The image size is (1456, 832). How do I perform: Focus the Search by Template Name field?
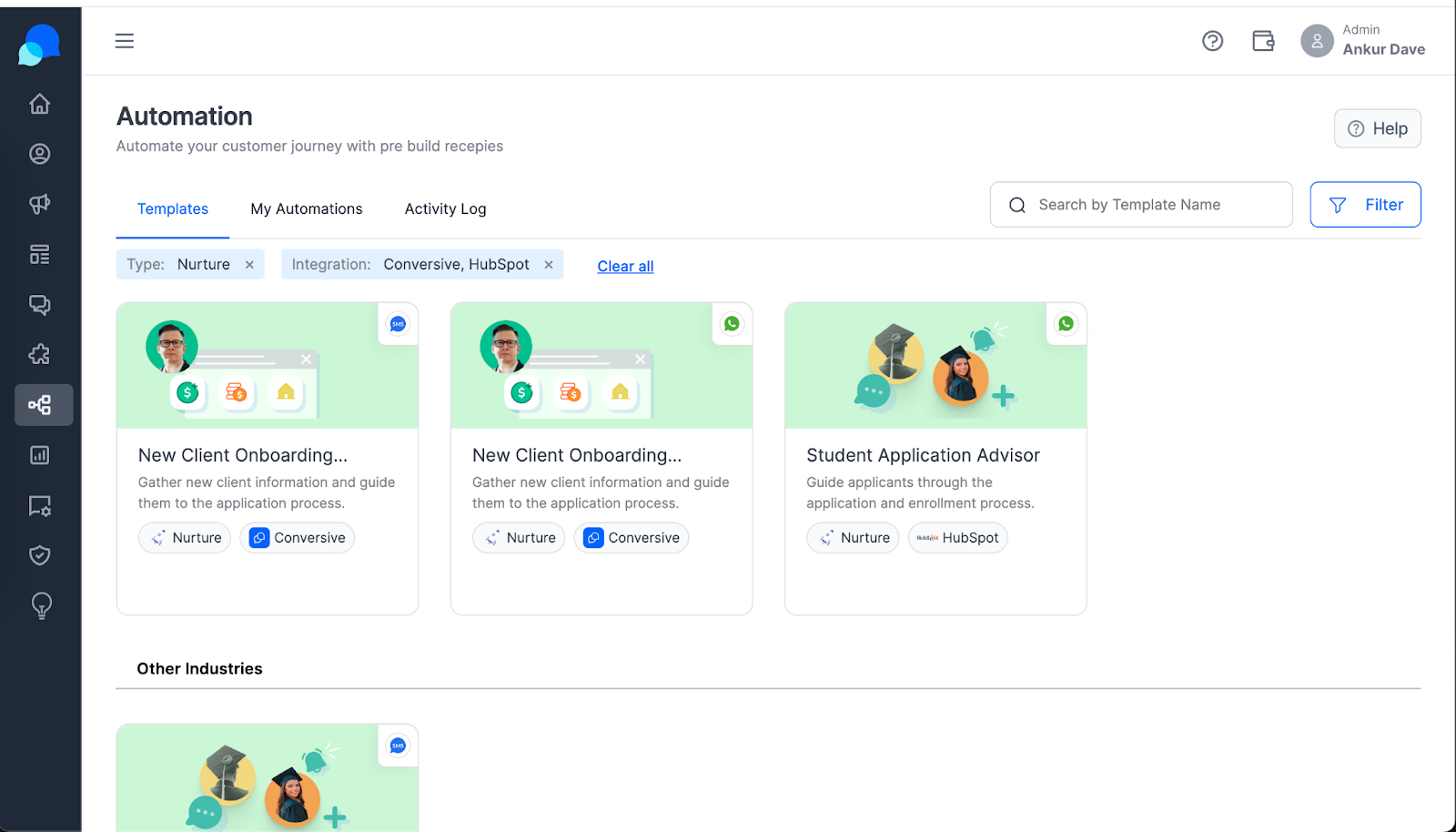click(1141, 205)
